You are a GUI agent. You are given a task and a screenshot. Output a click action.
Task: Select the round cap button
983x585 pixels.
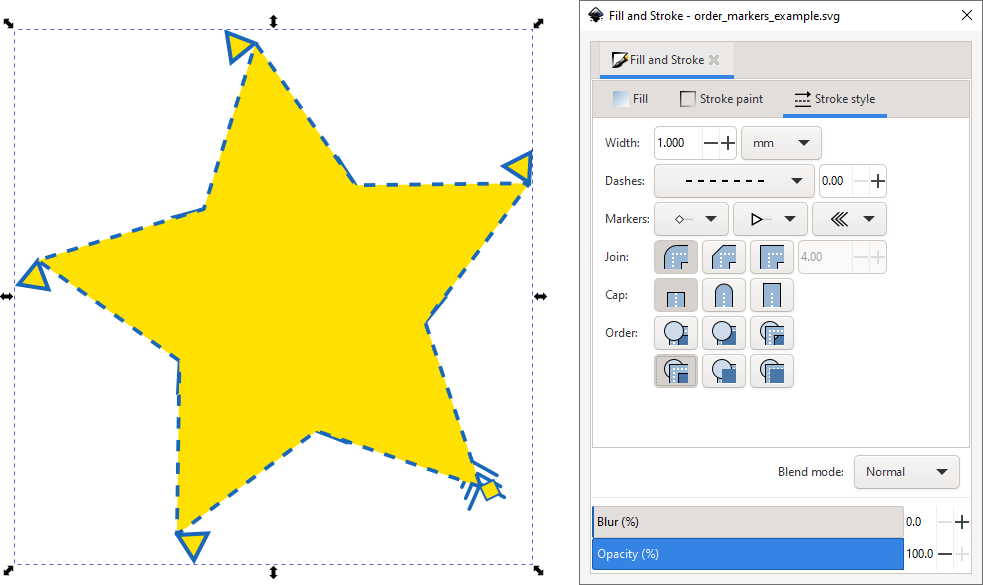(724, 295)
